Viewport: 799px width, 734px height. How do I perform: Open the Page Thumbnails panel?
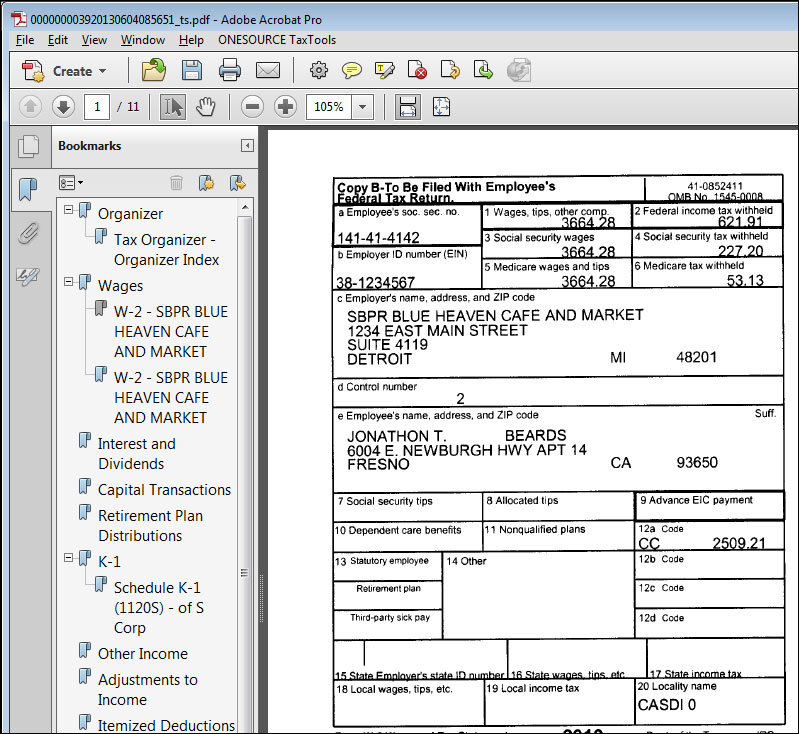coord(28,146)
